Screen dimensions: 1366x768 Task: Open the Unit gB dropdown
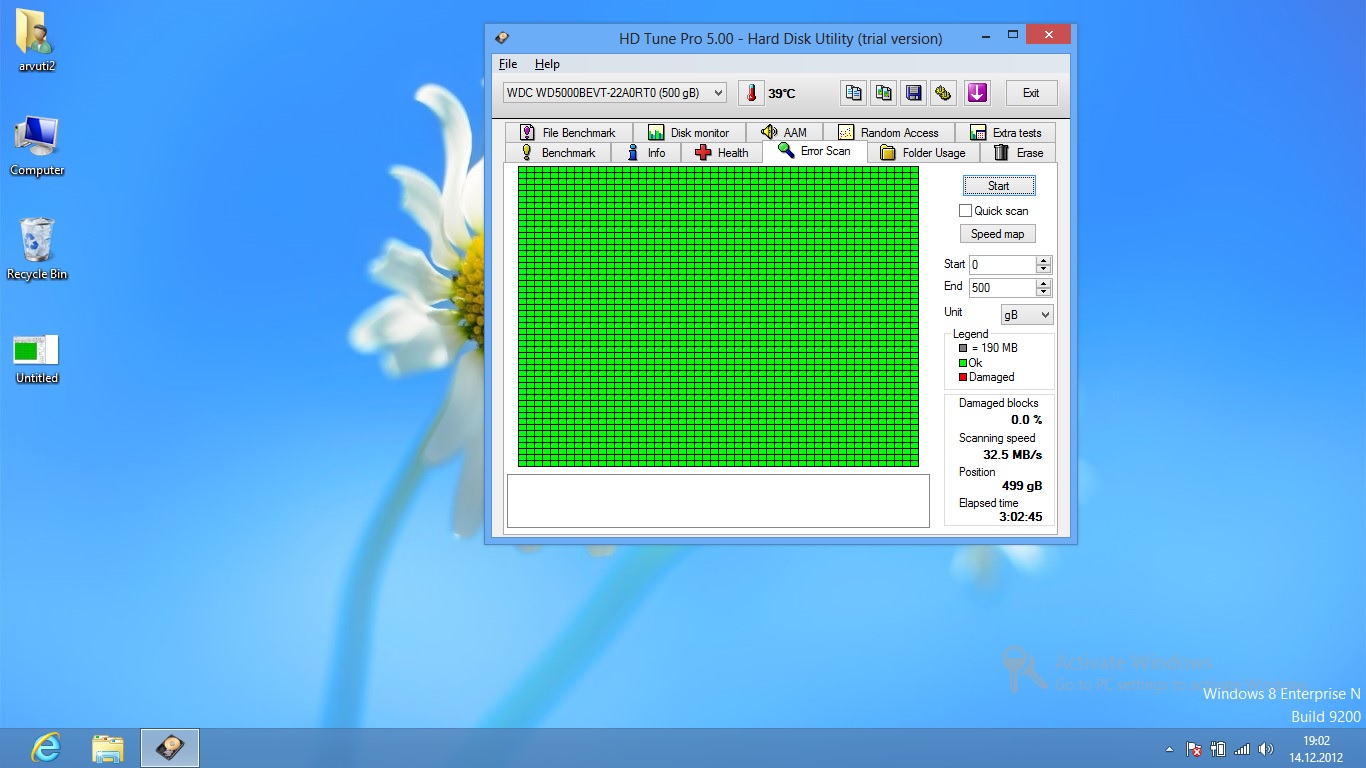[x=1027, y=315]
